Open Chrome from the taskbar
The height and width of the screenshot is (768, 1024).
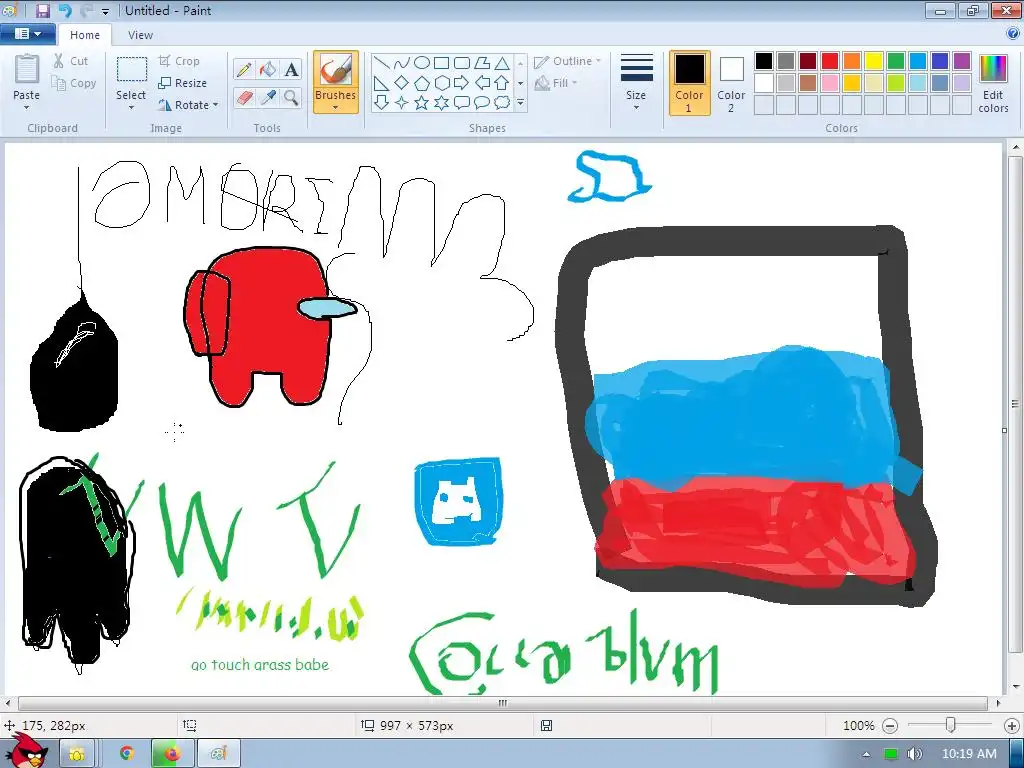coord(127,754)
